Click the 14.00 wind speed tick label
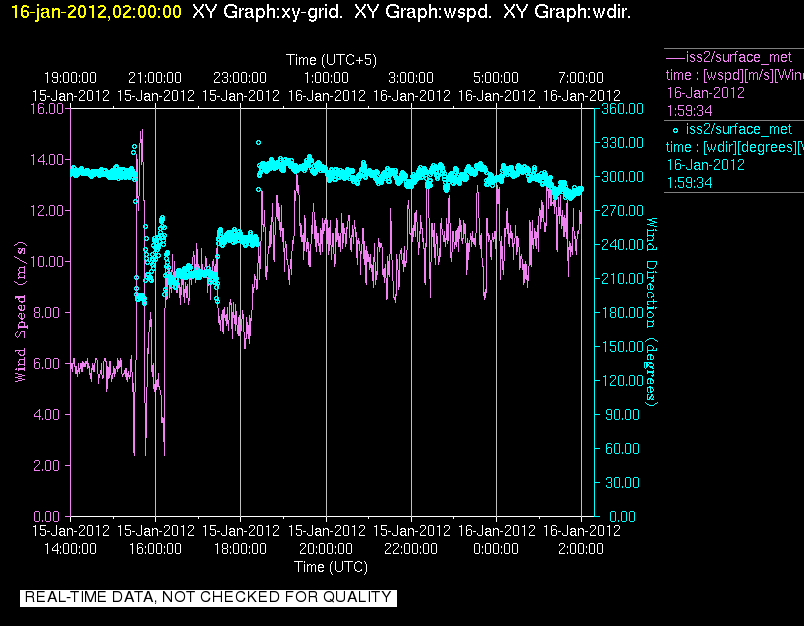Viewport: 804px width, 626px height. point(47,159)
